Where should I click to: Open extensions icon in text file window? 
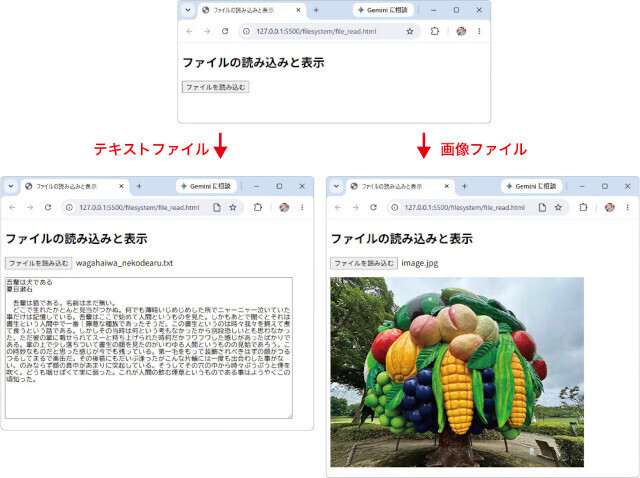click(258, 208)
